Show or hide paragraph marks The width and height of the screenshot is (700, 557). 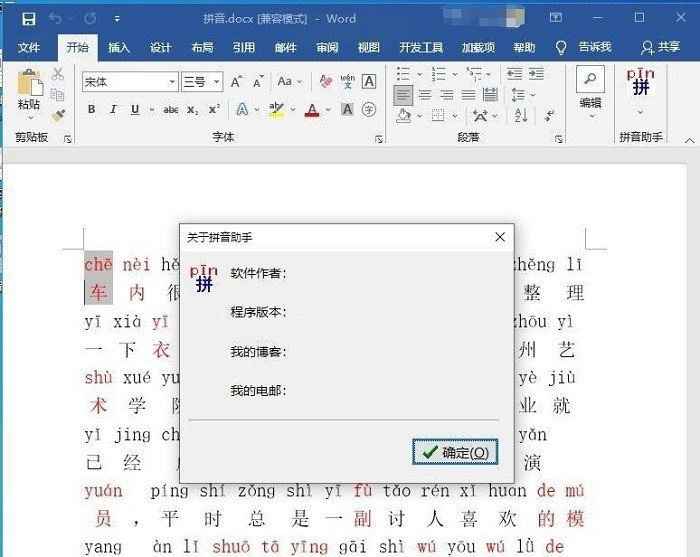tap(550, 116)
